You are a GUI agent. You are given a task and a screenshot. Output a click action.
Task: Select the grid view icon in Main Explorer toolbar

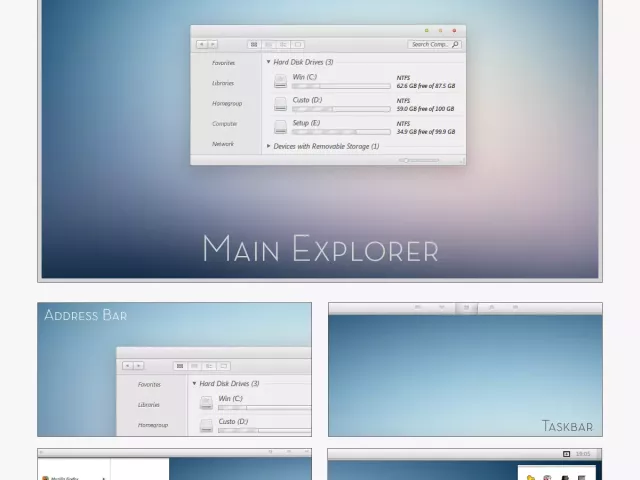coord(254,44)
